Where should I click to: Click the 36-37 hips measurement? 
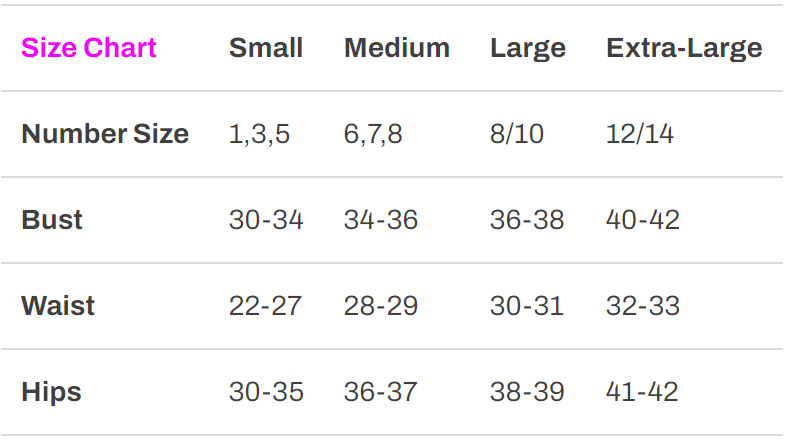tap(380, 392)
